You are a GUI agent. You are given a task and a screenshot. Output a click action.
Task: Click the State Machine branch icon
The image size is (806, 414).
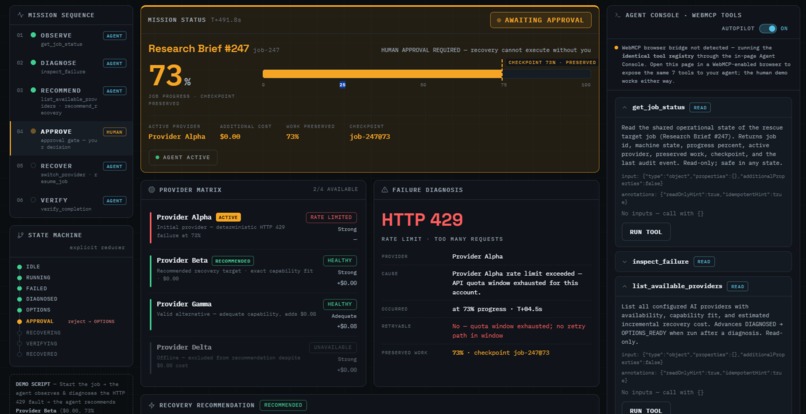coord(21,236)
